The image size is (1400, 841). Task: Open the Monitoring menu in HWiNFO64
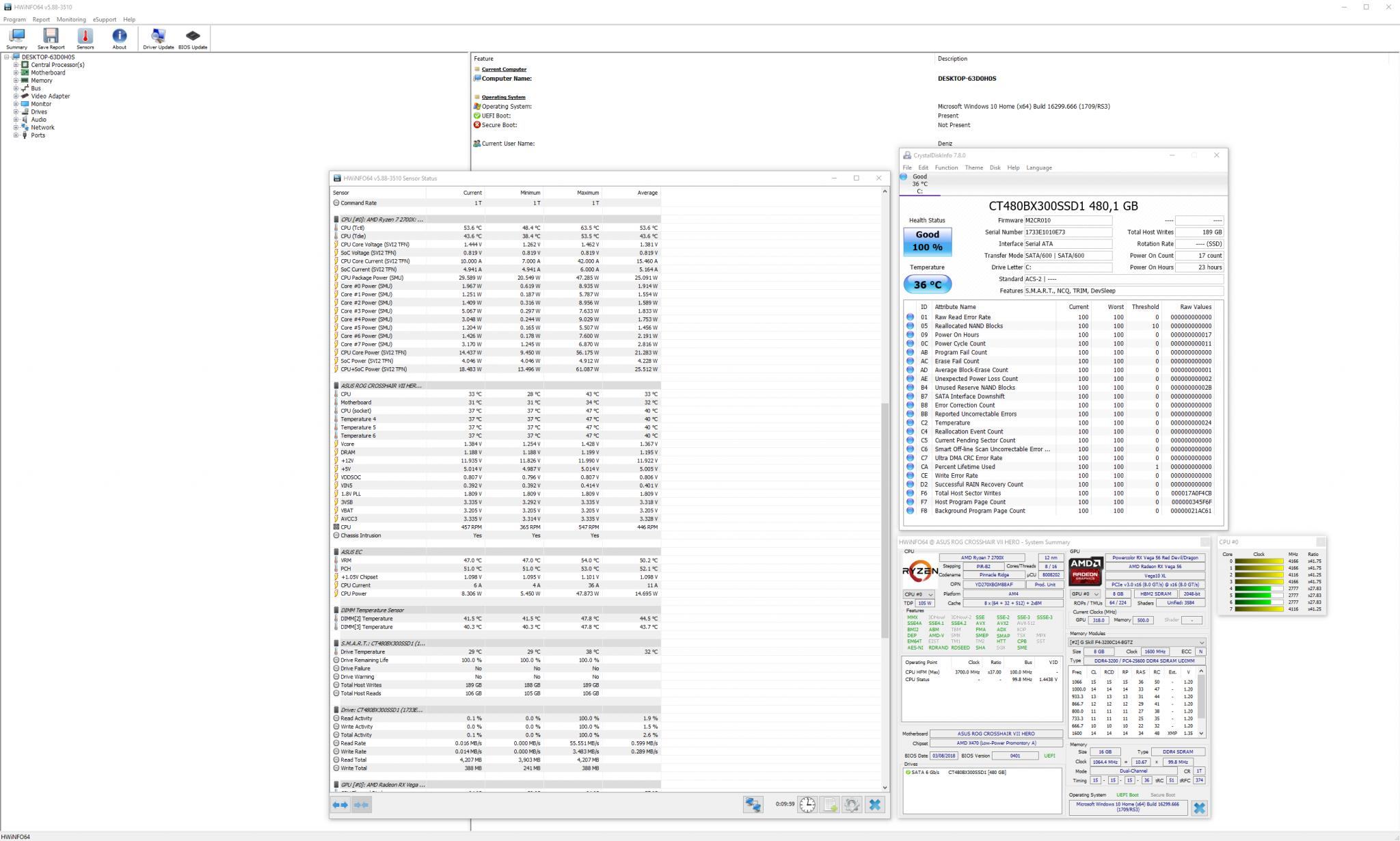coord(71,20)
